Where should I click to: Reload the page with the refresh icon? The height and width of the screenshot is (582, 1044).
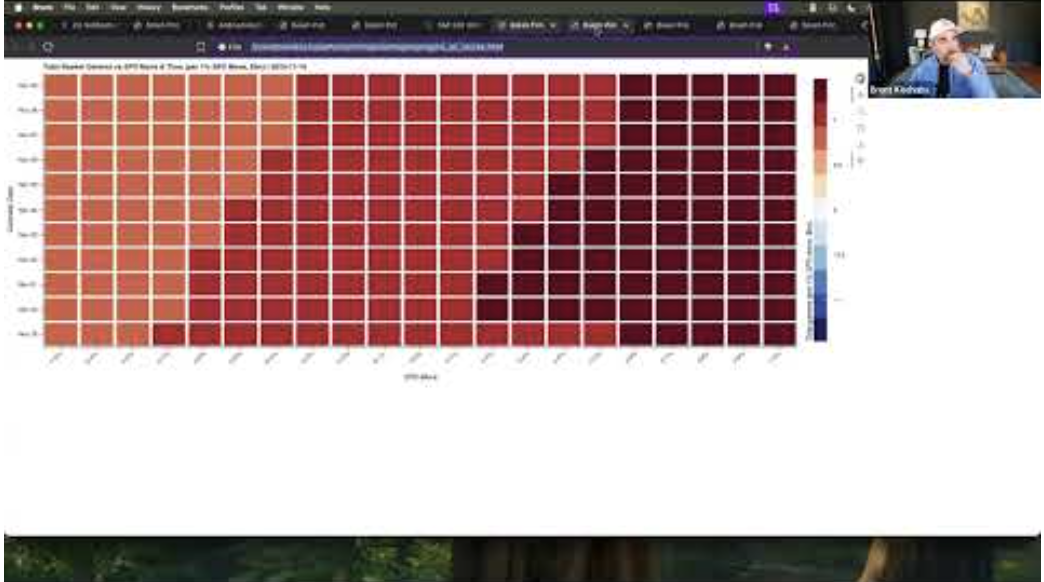point(48,46)
